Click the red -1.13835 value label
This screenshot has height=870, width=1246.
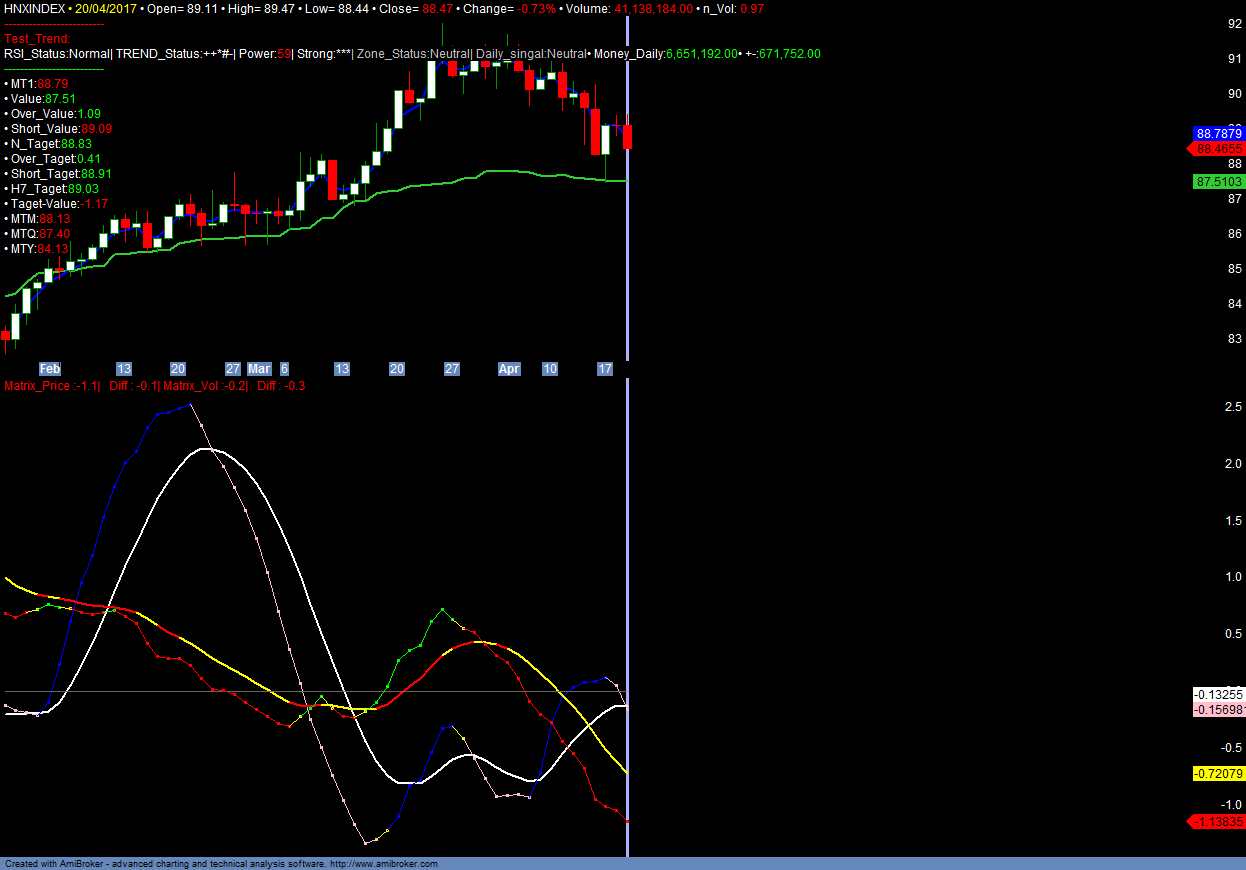point(1218,821)
